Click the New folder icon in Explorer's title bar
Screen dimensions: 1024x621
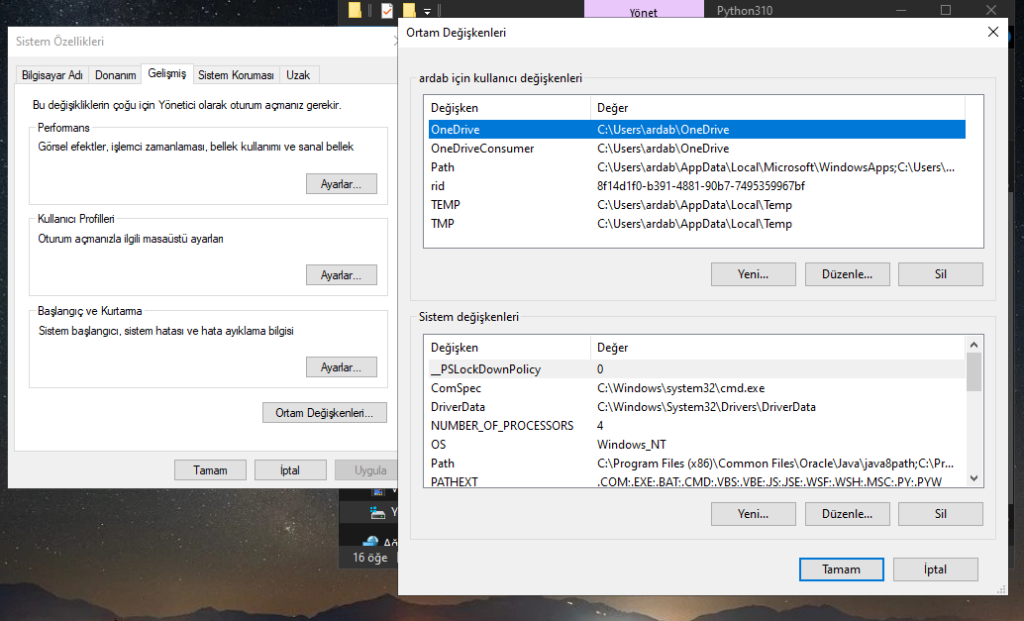pyautogui.click(x=409, y=11)
